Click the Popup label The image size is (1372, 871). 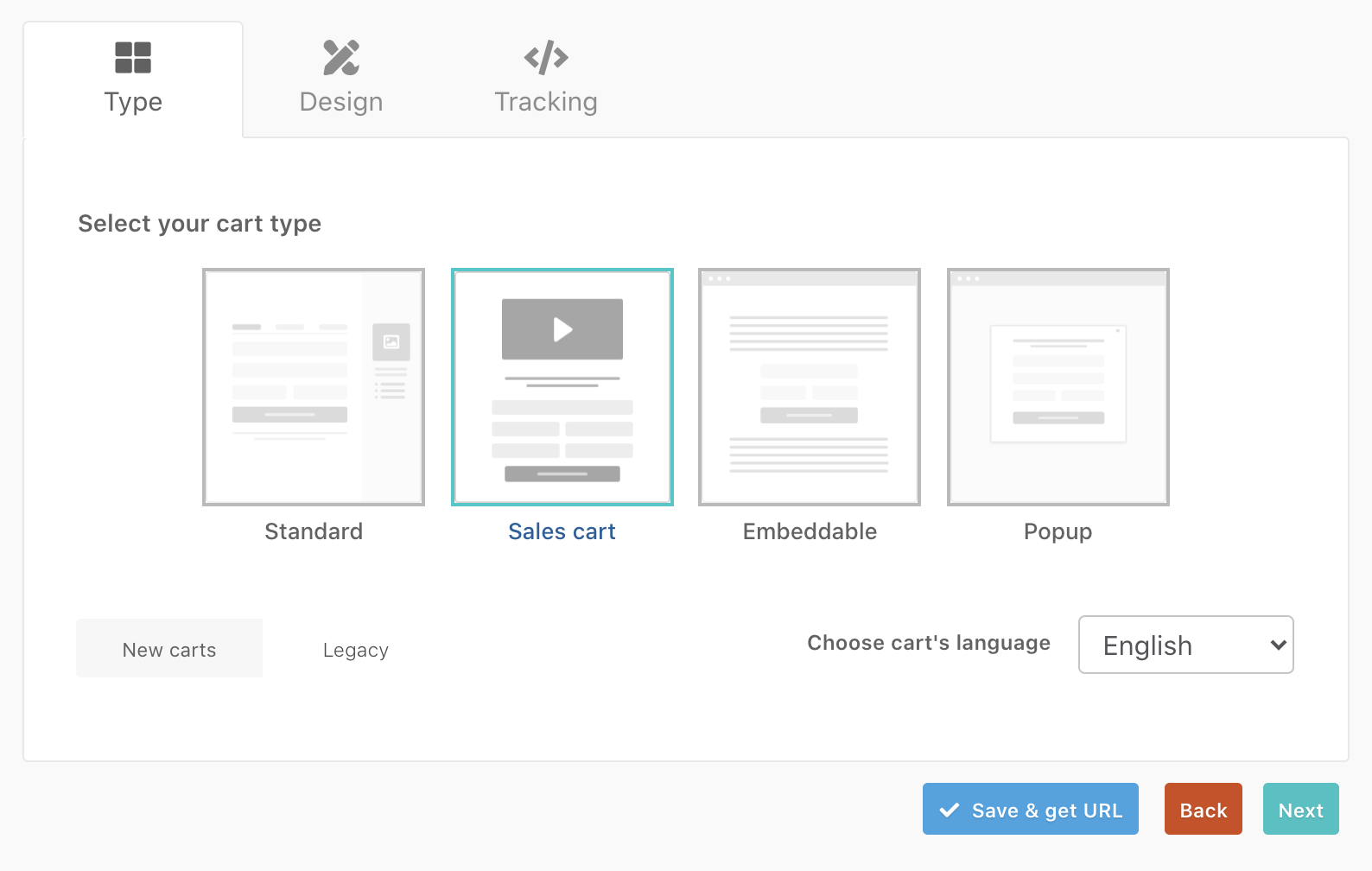(x=1058, y=532)
